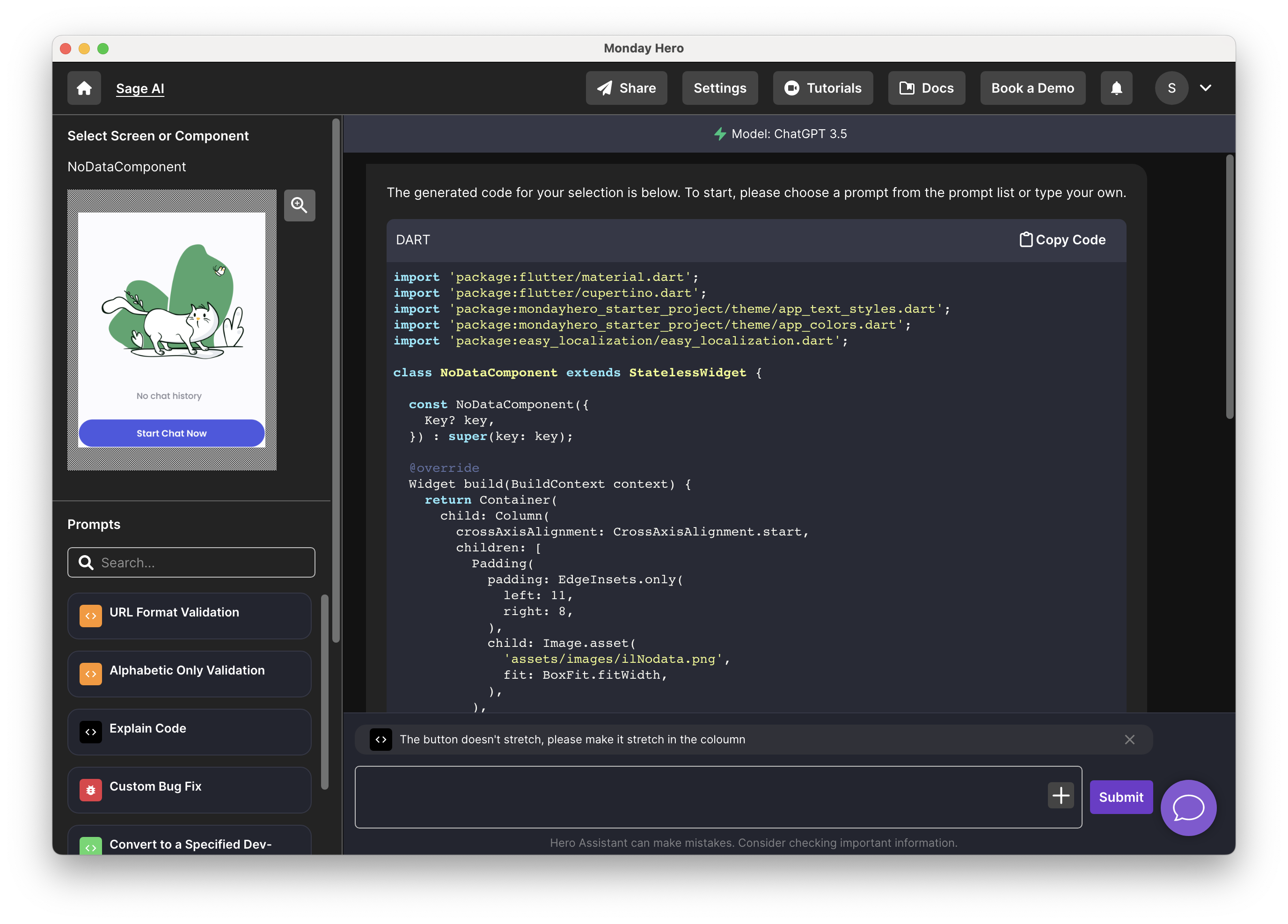Screen dimensions: 1288x924
Task: Expand the account menu chevron
Action: (1206, 88)
